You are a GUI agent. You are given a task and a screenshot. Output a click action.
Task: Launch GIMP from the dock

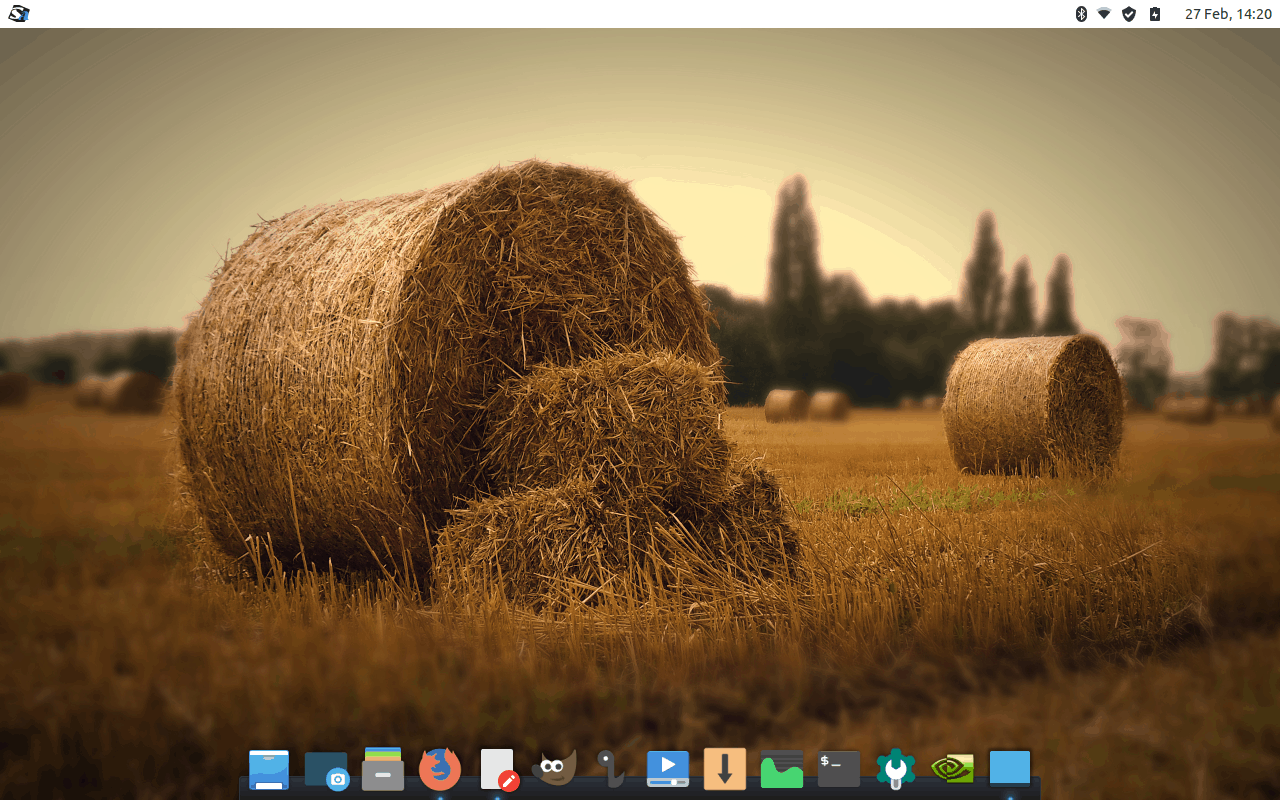click(553, 769)
